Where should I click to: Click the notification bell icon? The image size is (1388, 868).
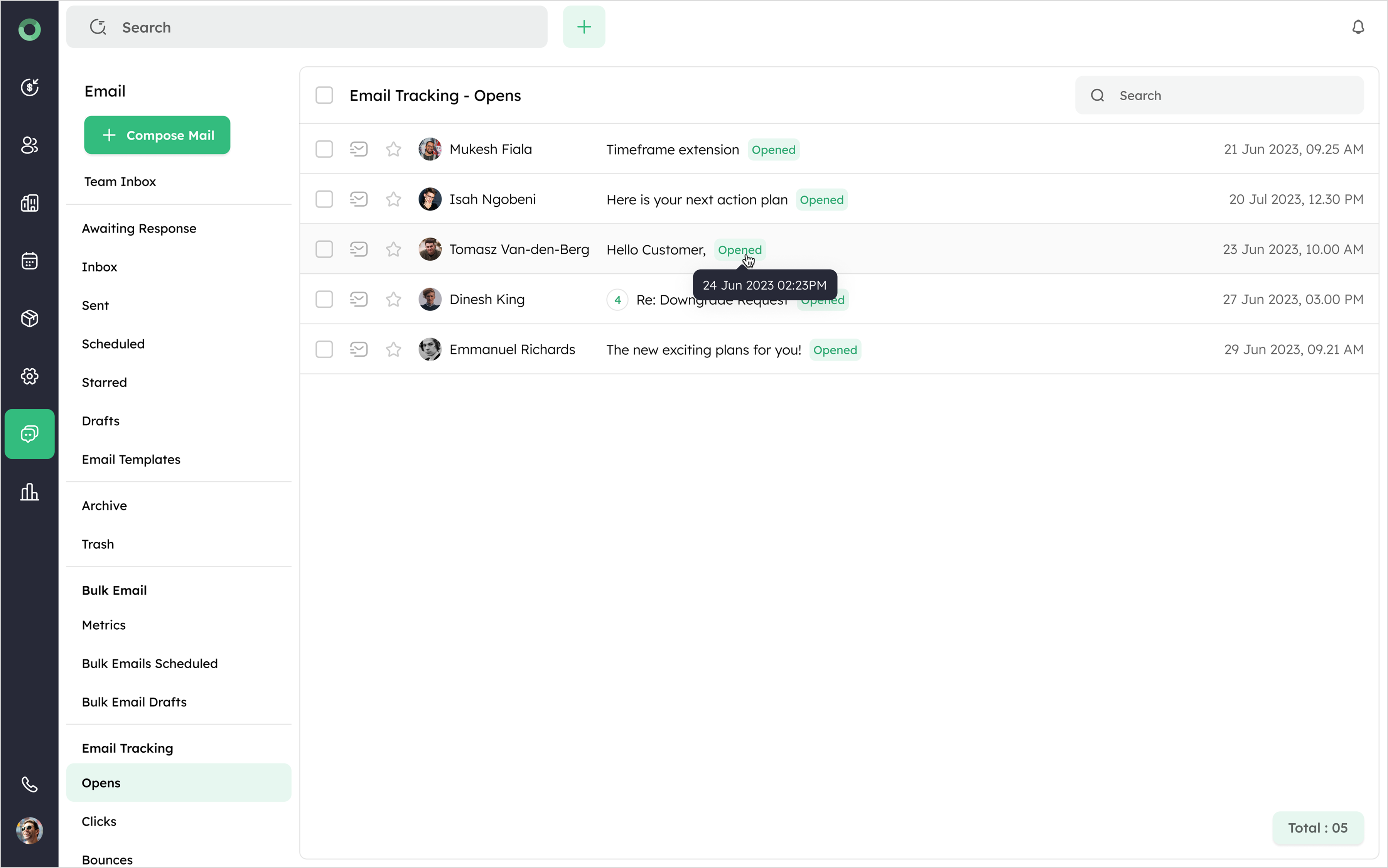coord(1358,27)
